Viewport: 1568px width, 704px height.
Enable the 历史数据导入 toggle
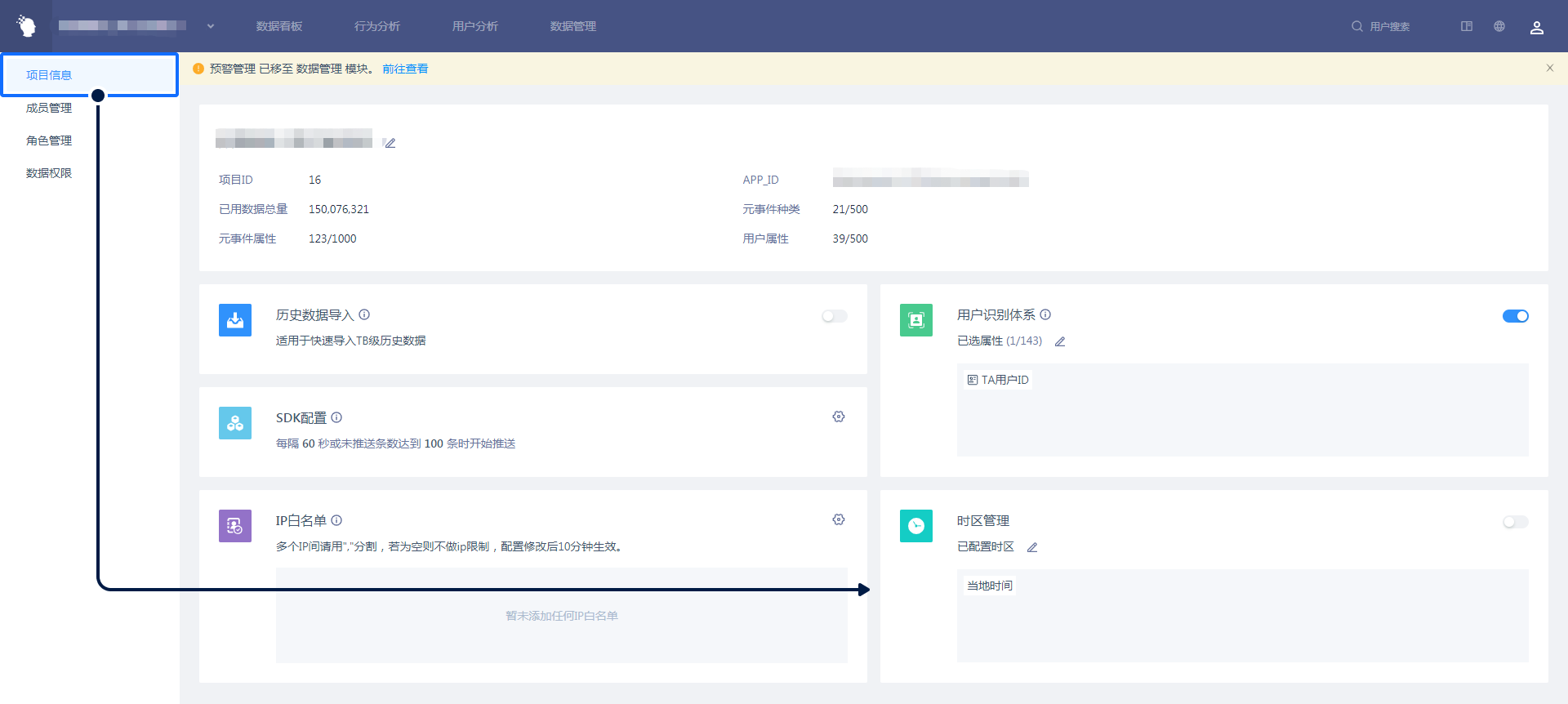pyautogui.click(x=835, y=316)
